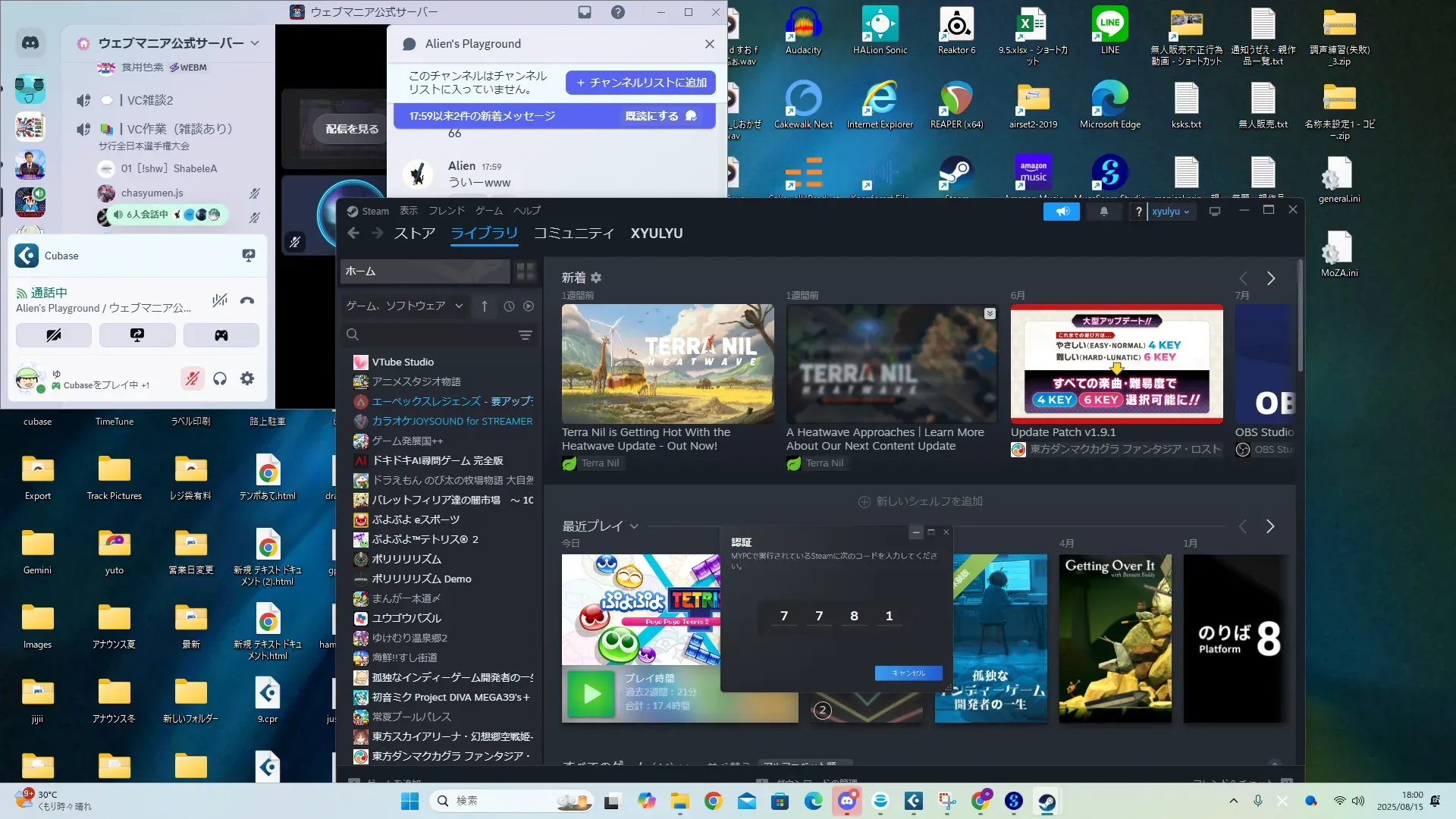Toggle Discord microphone mute button
This screenshot has width=1456, height=819.
click(193, 378)
